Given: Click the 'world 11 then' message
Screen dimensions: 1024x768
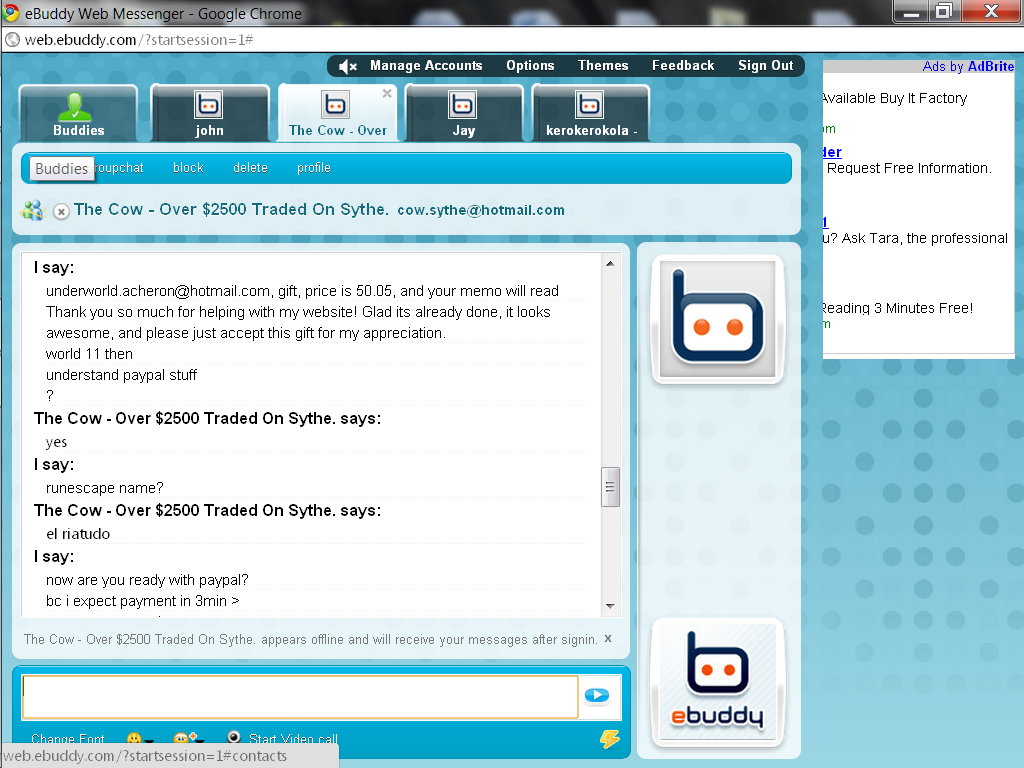Looking at the screenshot, I should tap(89, 354).
